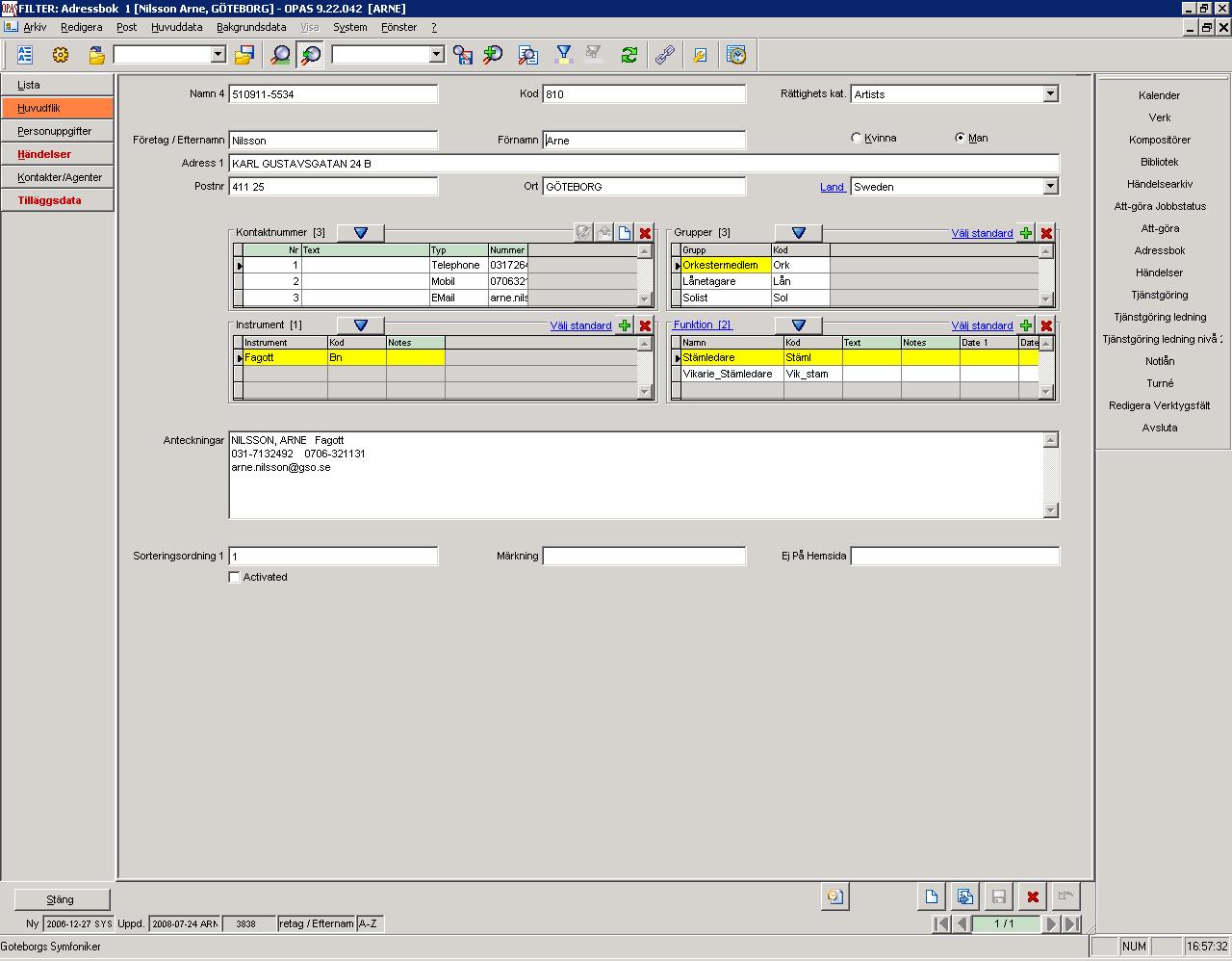Image resolution: width=1232 pixels, height=961 pixels.
Task: Click the save folder icon beside first combo box
Action: 244,55
